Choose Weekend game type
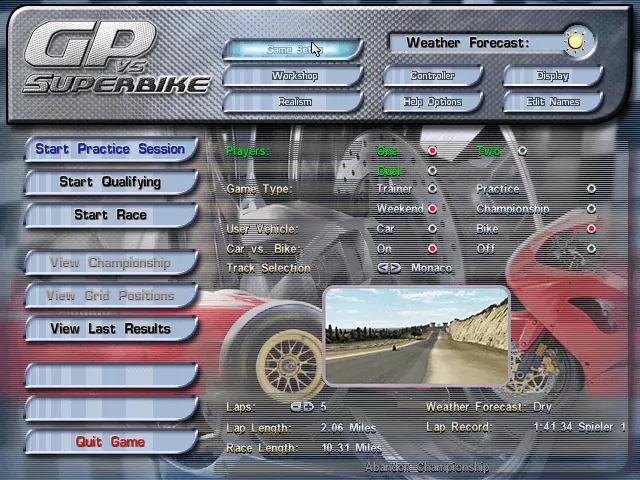Screen dimensions: 640x480 [x=432, y=209]
